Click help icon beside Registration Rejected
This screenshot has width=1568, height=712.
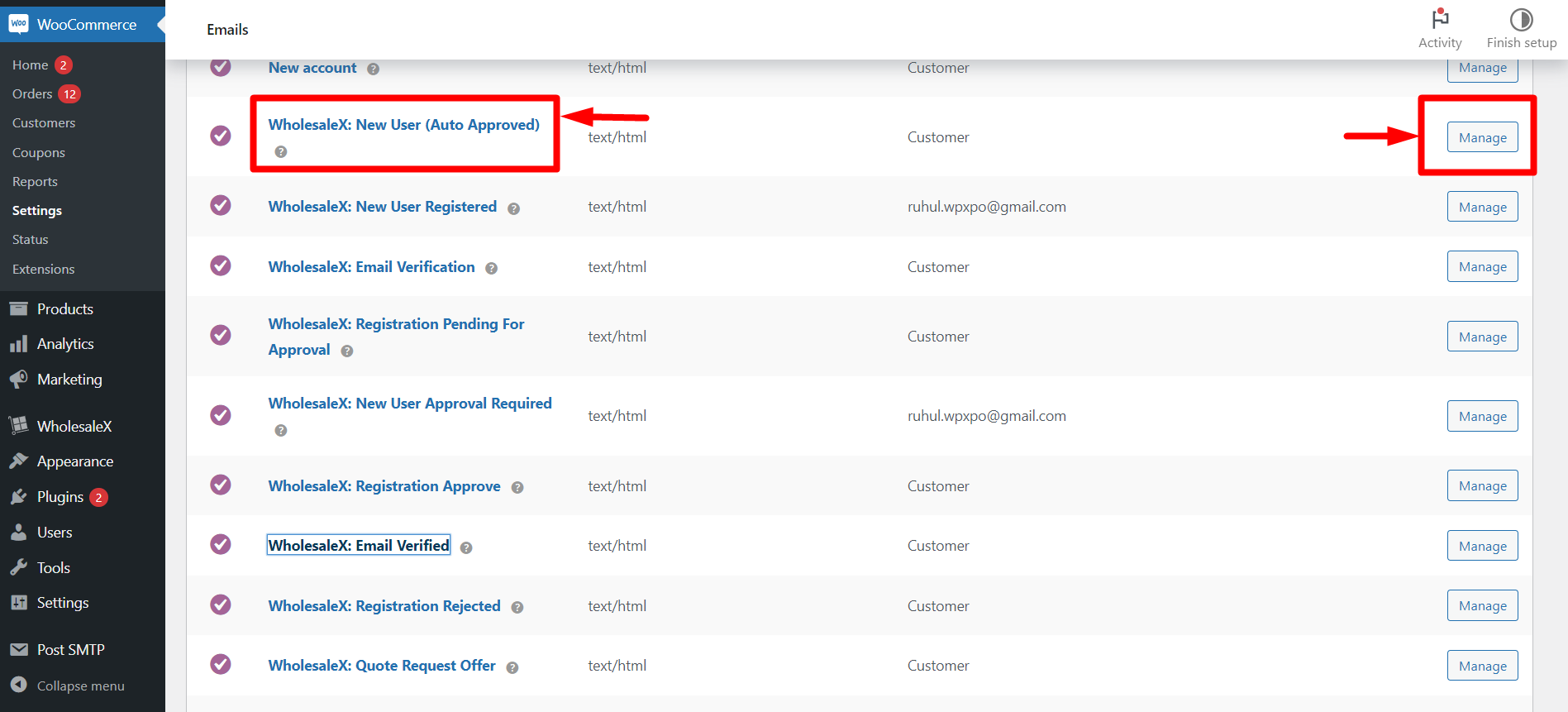coord(517,608)
